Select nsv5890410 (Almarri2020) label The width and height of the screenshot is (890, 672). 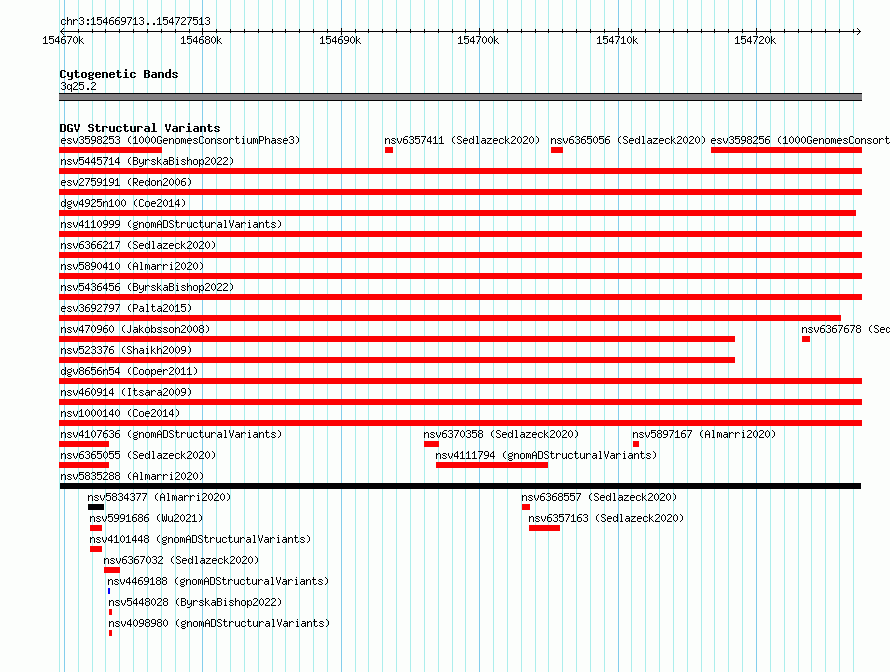click(x=132, y=266)
